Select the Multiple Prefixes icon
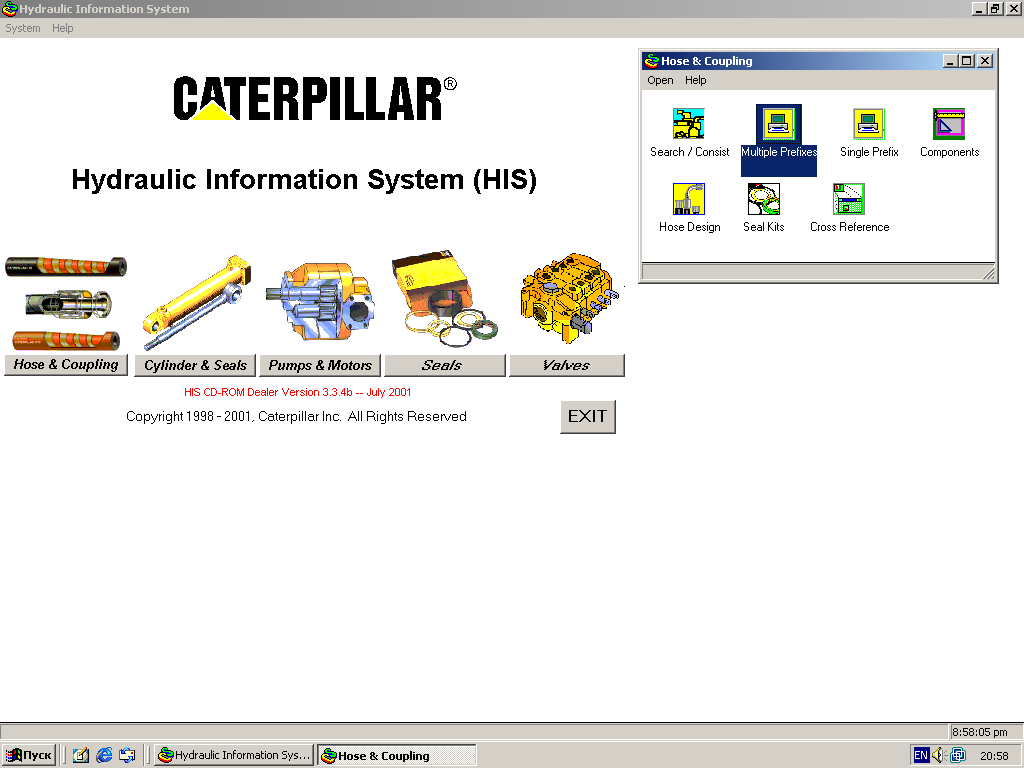 click(x=778, y=125)
